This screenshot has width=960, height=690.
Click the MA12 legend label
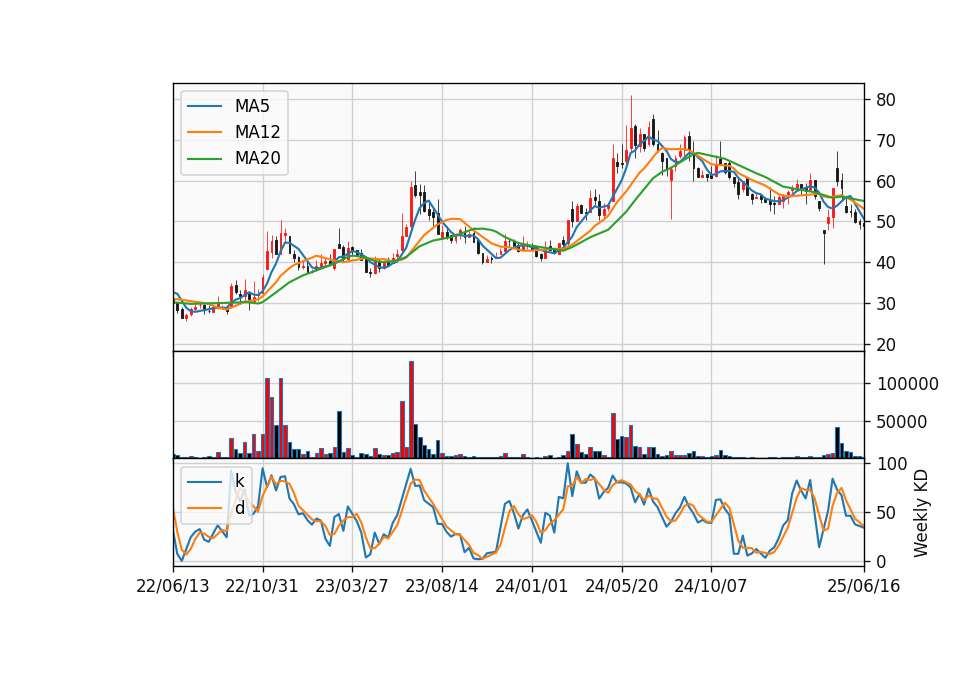[x=257, y=132]
